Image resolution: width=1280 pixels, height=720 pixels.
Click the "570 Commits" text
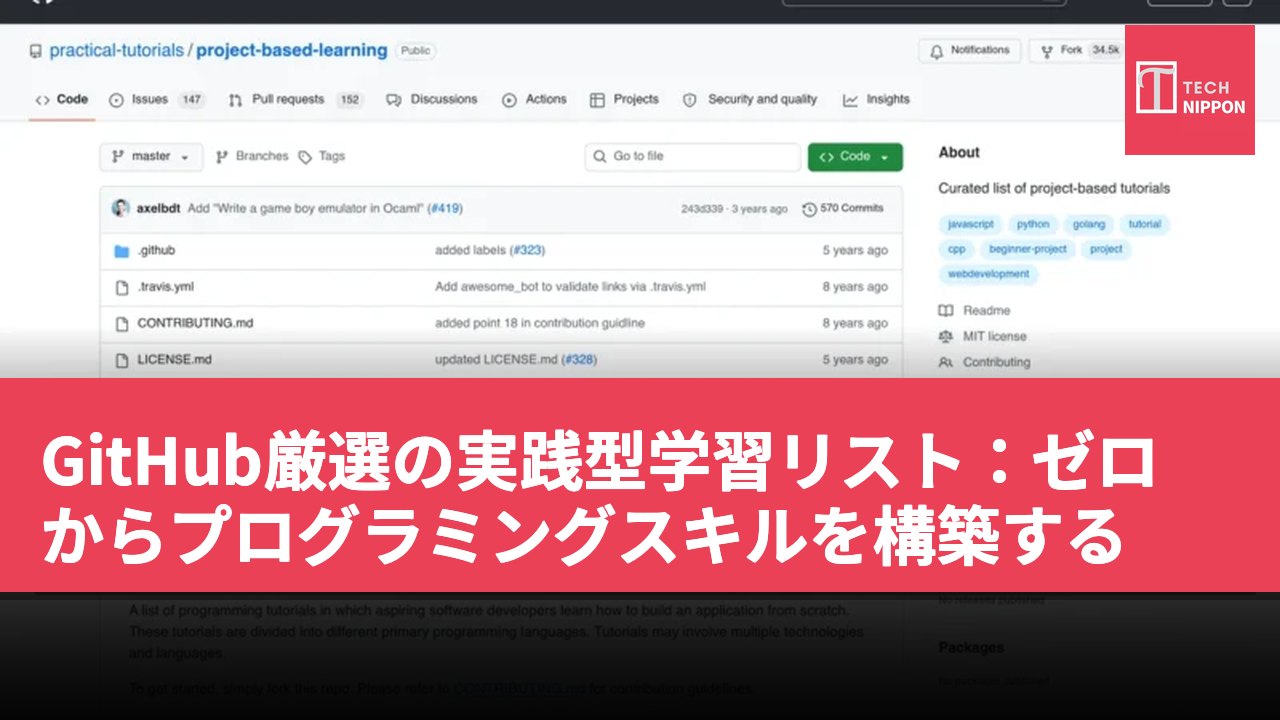pos(852,209)
